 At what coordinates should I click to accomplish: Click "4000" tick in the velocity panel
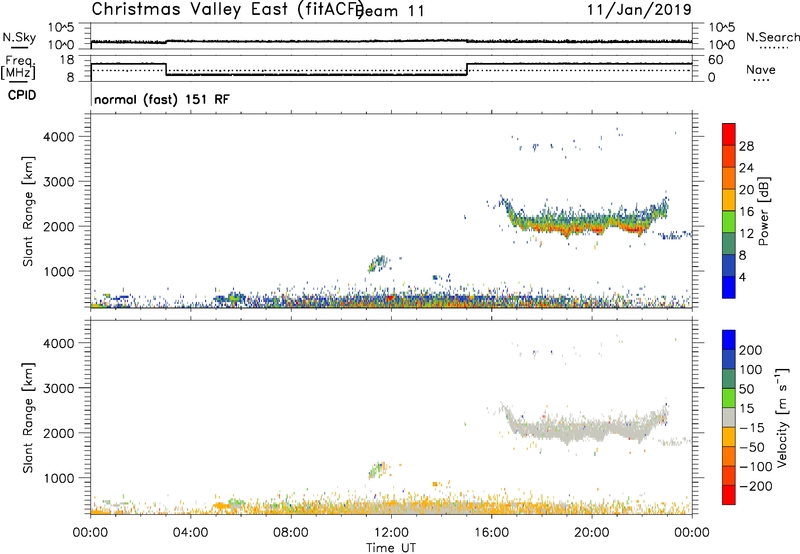point(59,343)
